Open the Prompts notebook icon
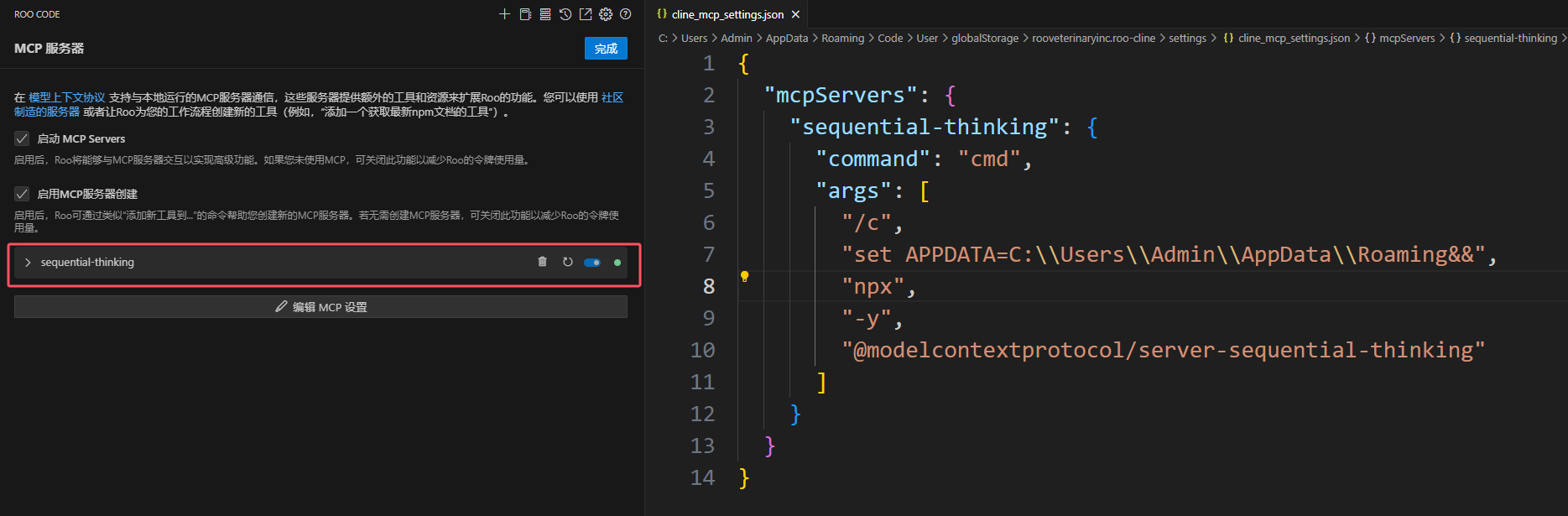This screenshot has height=516, width=1568. [525, 14]
